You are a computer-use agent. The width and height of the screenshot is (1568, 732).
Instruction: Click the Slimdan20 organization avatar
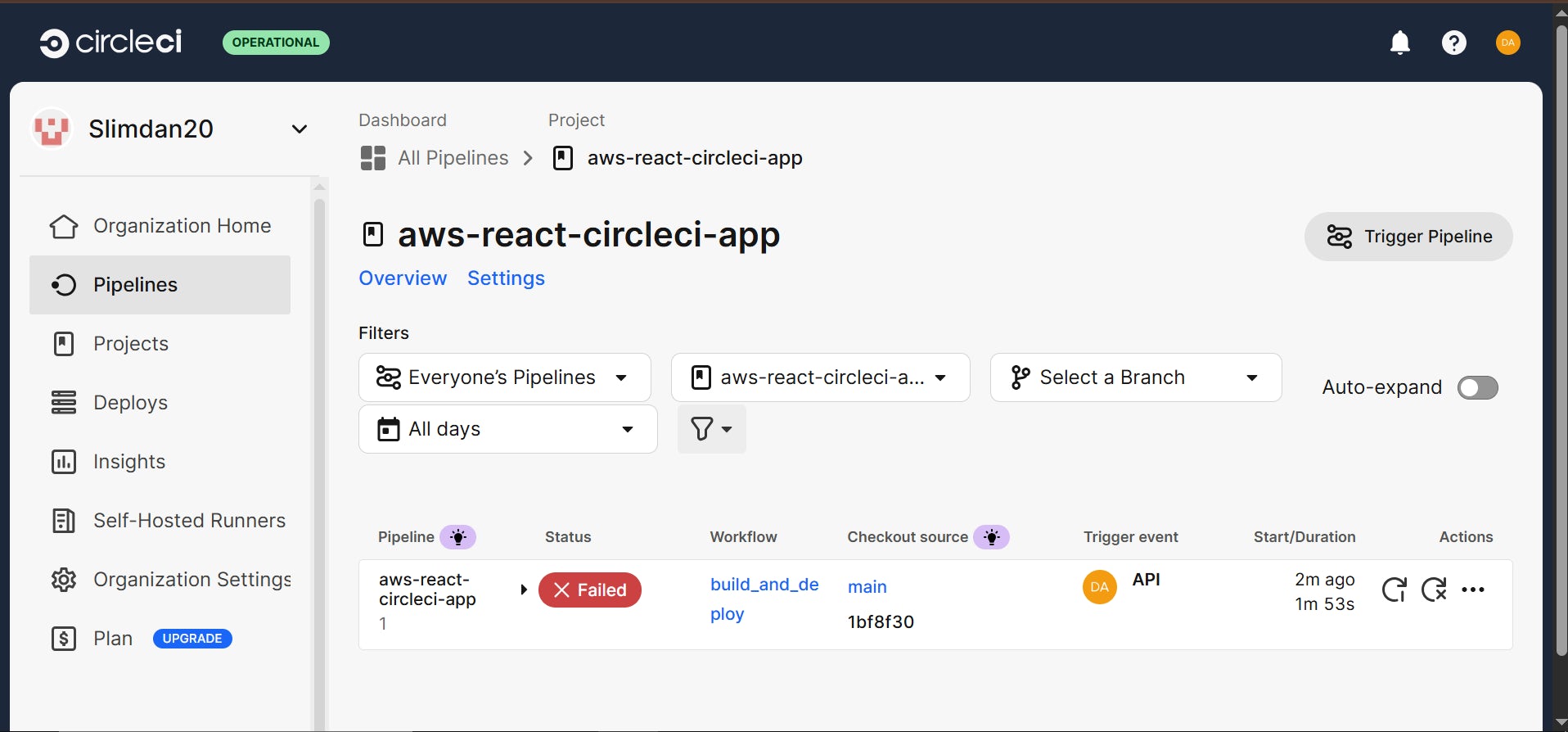52,129
